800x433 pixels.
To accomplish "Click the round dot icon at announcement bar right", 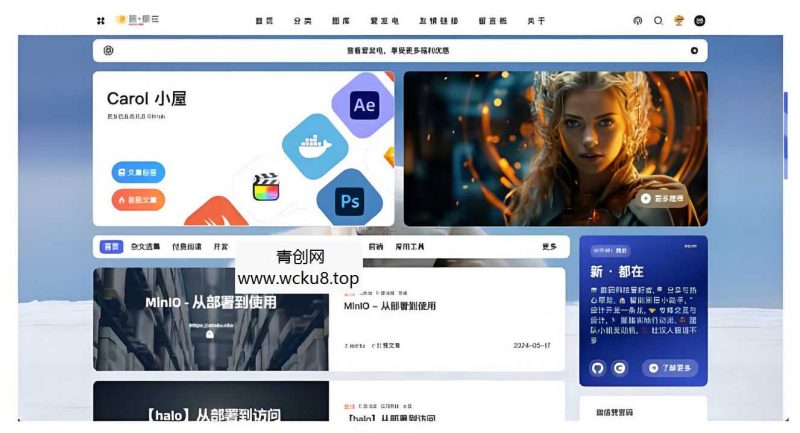I will [x=694, y=50].
